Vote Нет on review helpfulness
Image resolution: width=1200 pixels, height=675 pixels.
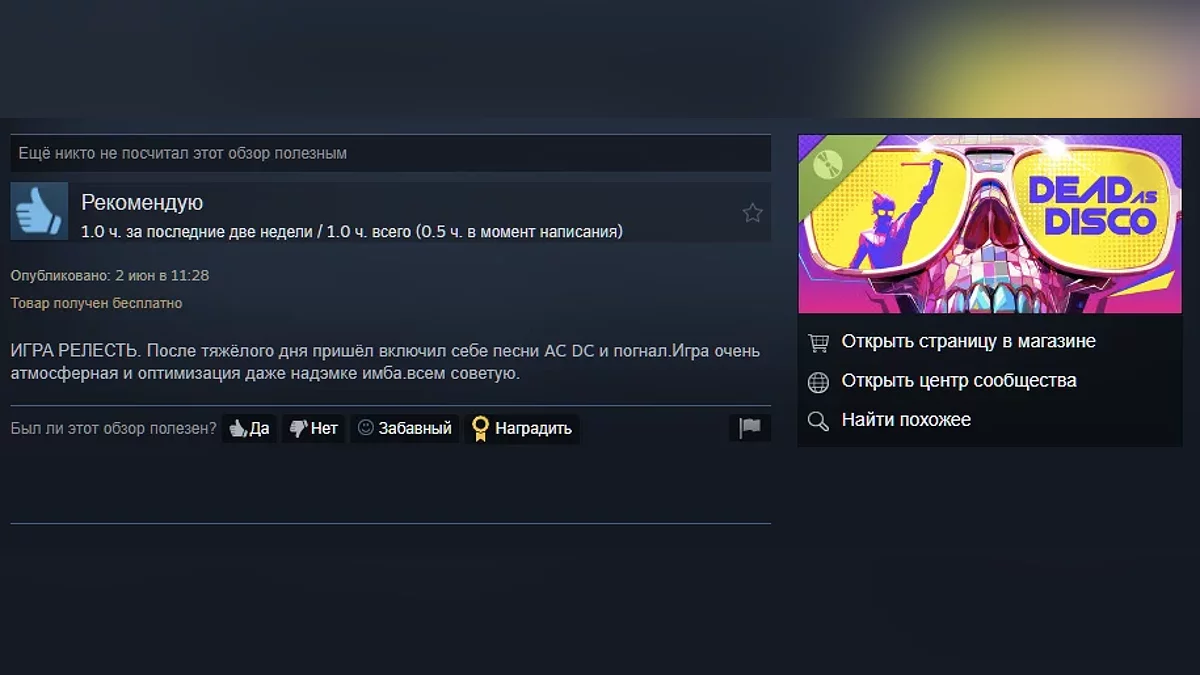click(x=313, y=429)
